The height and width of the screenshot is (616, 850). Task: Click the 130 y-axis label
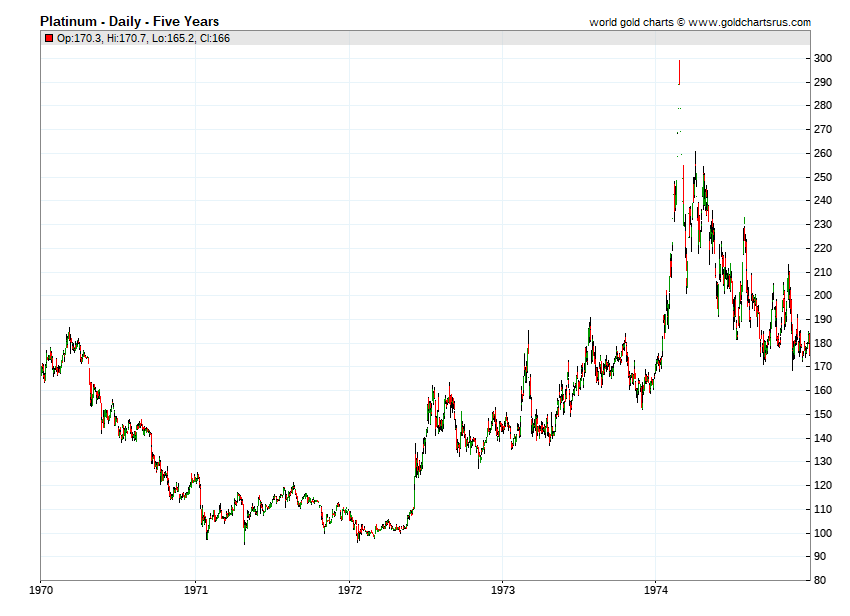click(823, 461)
